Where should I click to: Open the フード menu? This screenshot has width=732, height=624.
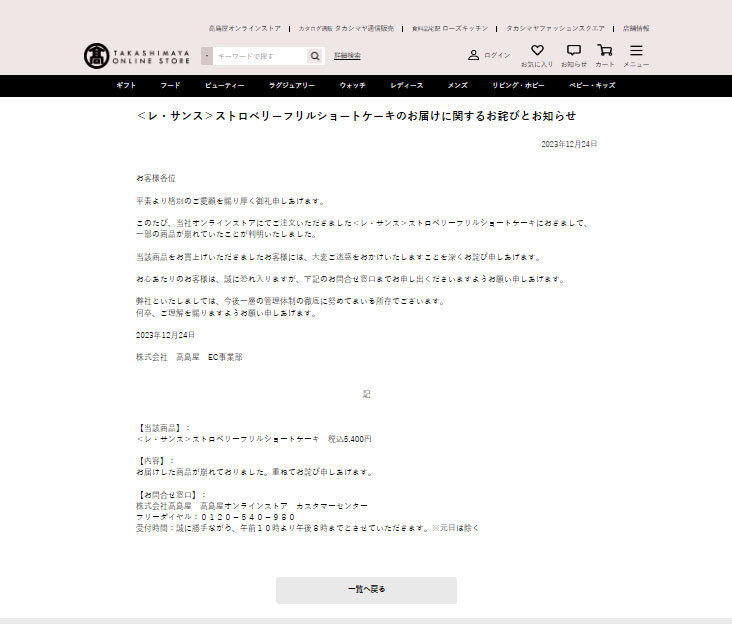(170, 85)
